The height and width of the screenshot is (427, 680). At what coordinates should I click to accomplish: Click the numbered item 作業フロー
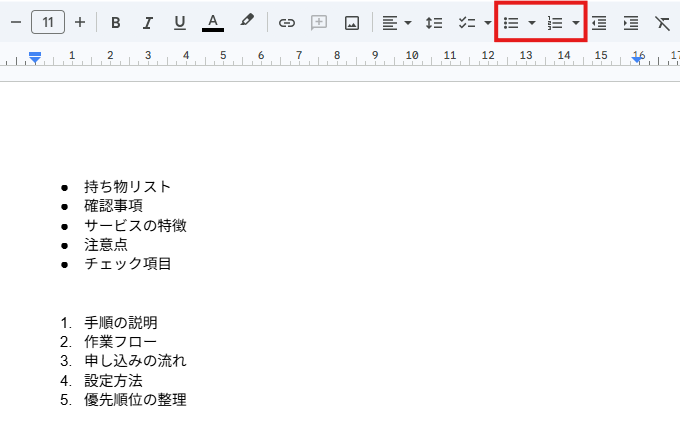(x=121, y=342)
